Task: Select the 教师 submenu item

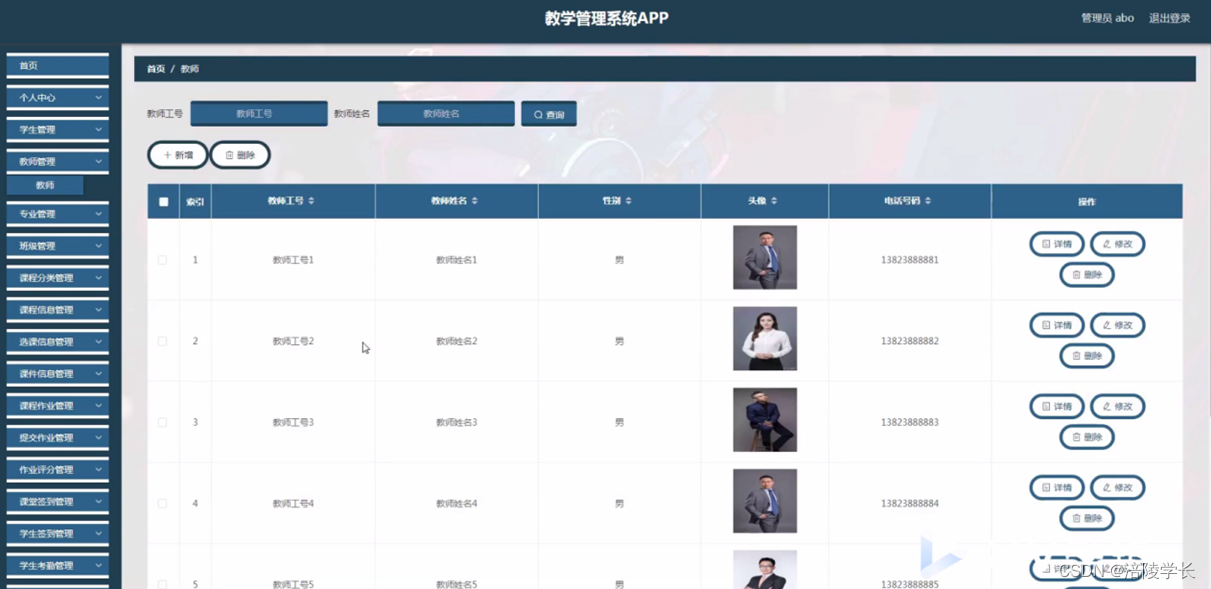Action: point(45,185)
